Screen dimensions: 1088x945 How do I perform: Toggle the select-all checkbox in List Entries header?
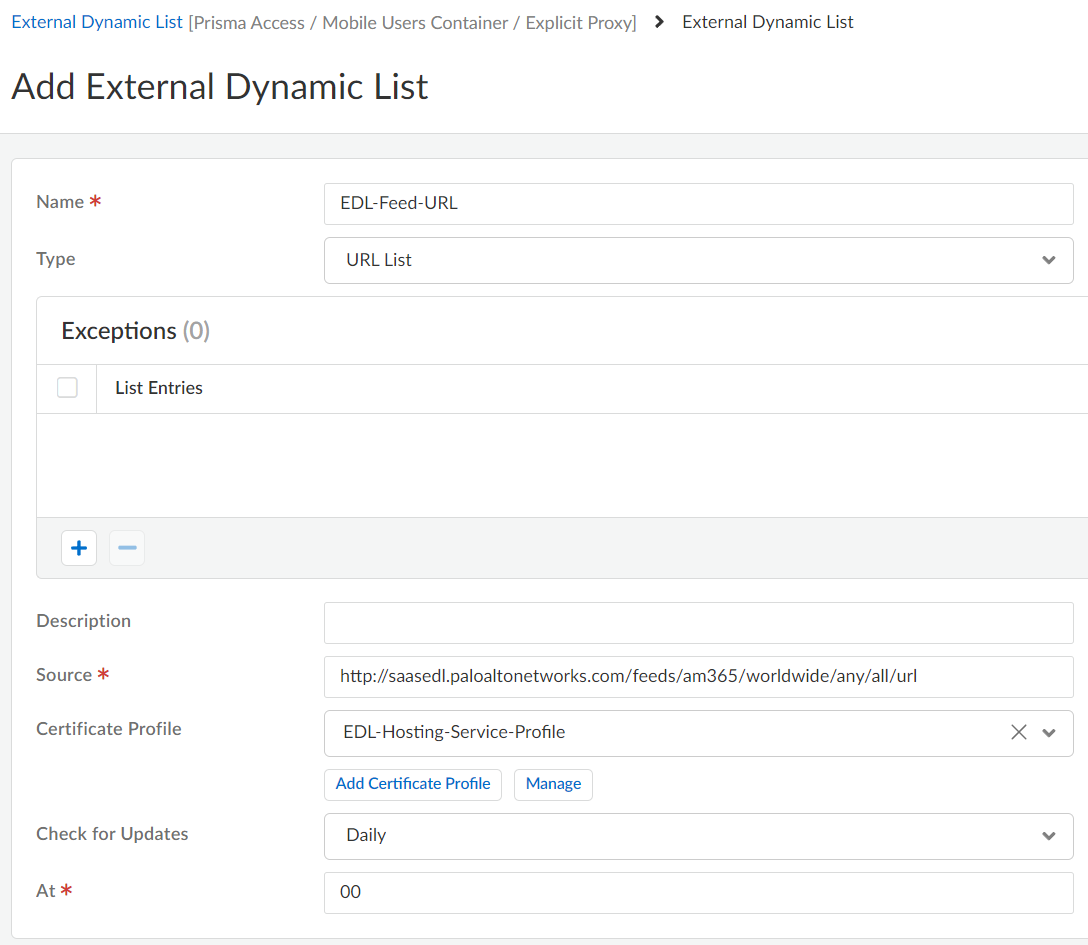coord(66,387)
